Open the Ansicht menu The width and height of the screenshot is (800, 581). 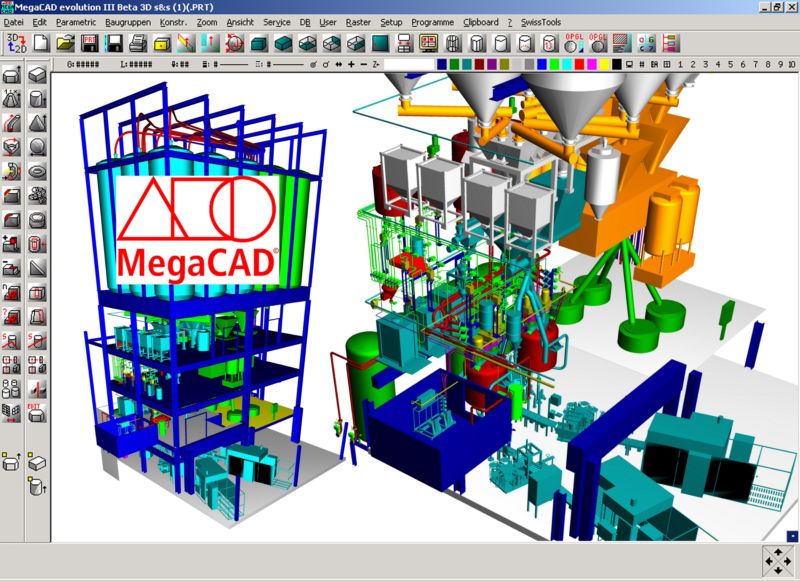[x=239, y=21]
